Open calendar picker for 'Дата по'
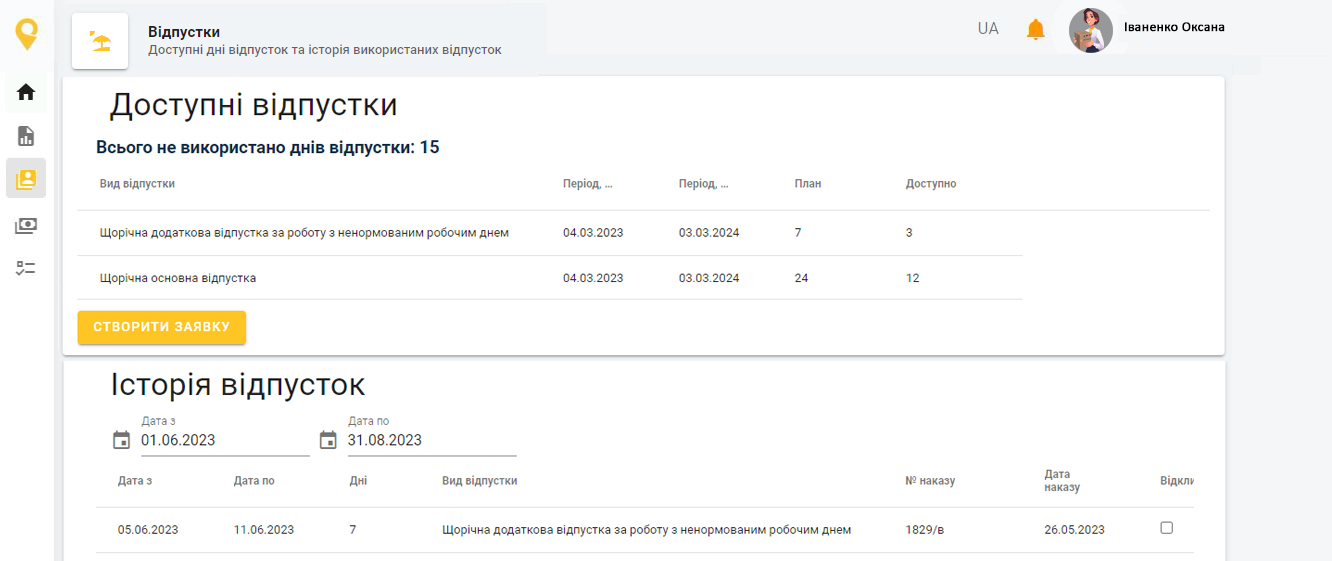Viewport: 1332px width, 561px height. pyautogui.click(x=328, y=440)
